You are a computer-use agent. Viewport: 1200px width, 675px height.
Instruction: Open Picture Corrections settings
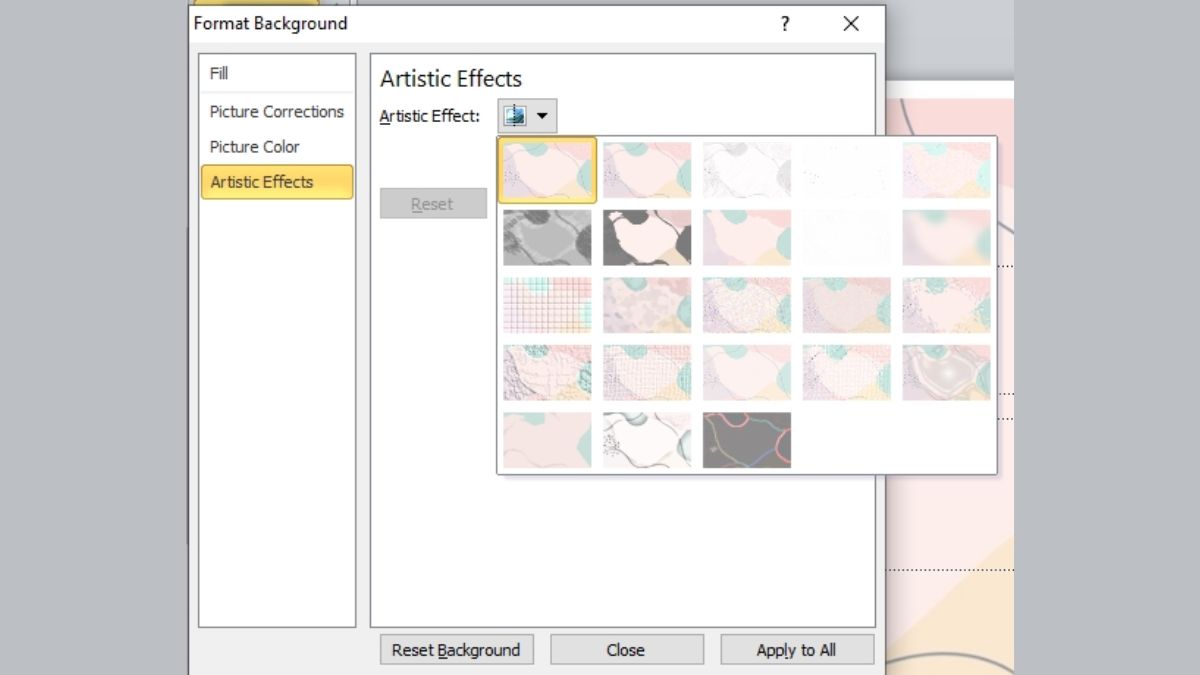pyautogui.click(x=276, y=112)
